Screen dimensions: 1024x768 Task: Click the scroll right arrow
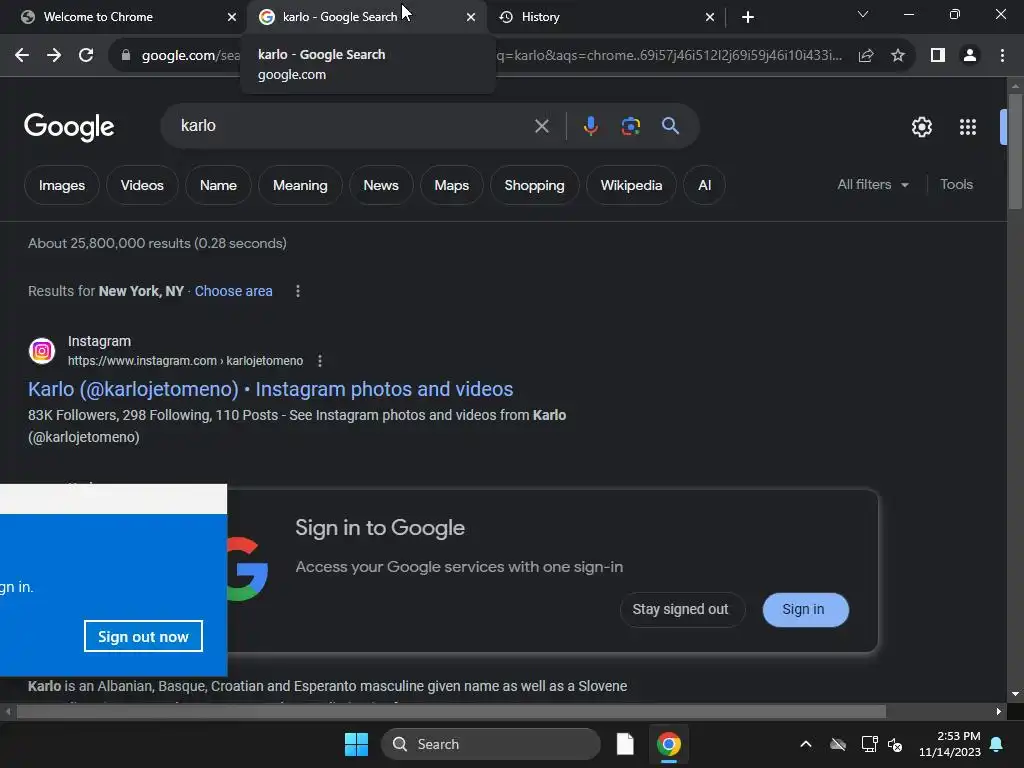point(999,712)
